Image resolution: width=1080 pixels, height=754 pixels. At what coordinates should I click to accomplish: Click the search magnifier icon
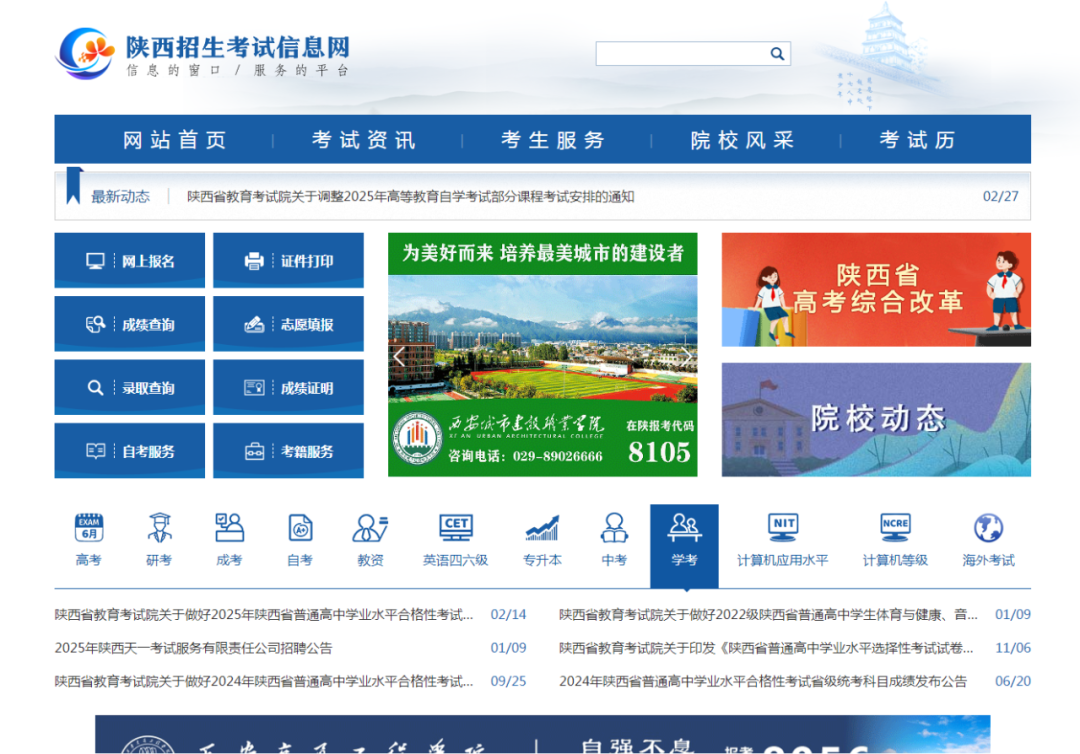777,54
